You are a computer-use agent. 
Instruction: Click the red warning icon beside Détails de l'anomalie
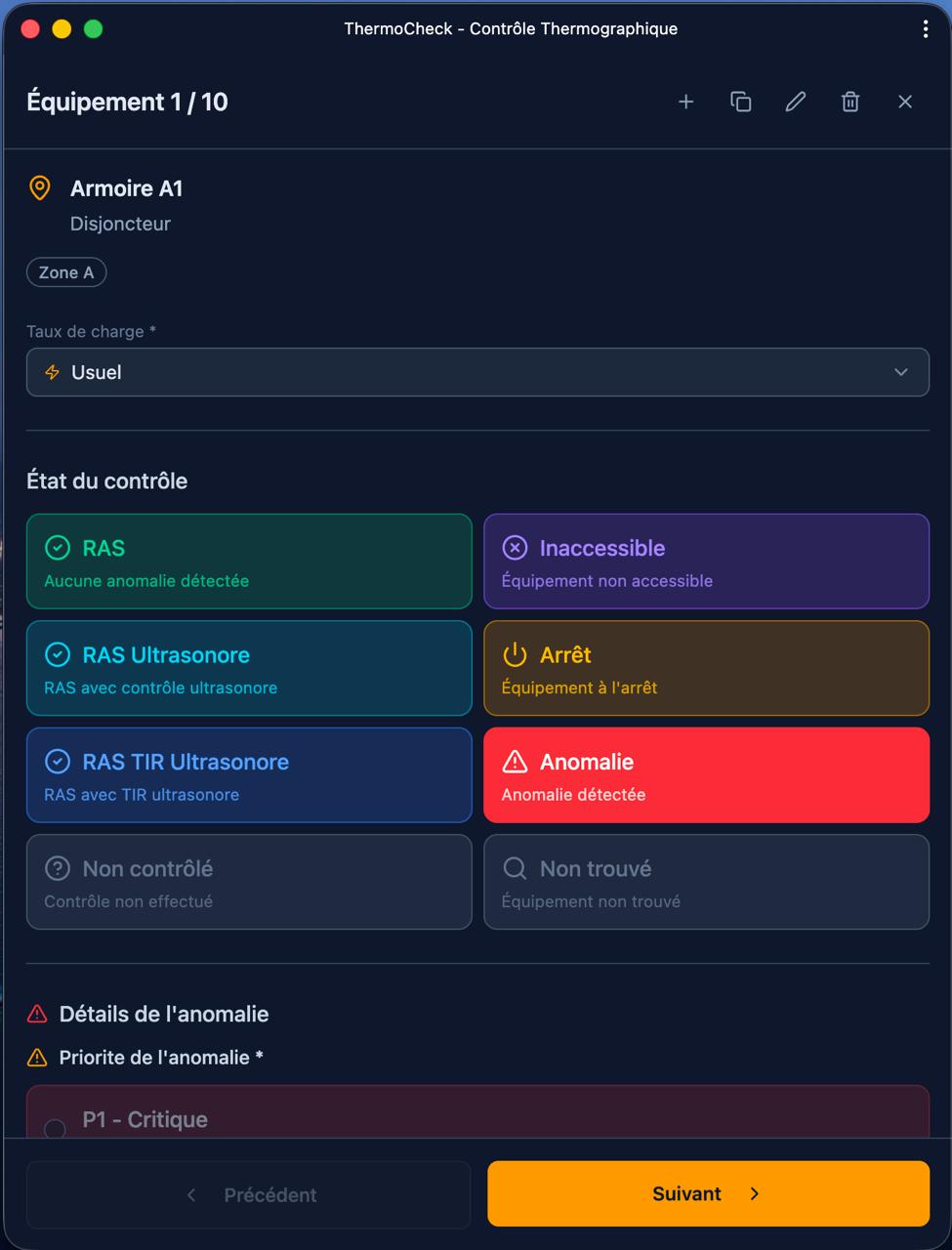point(37,1014)
